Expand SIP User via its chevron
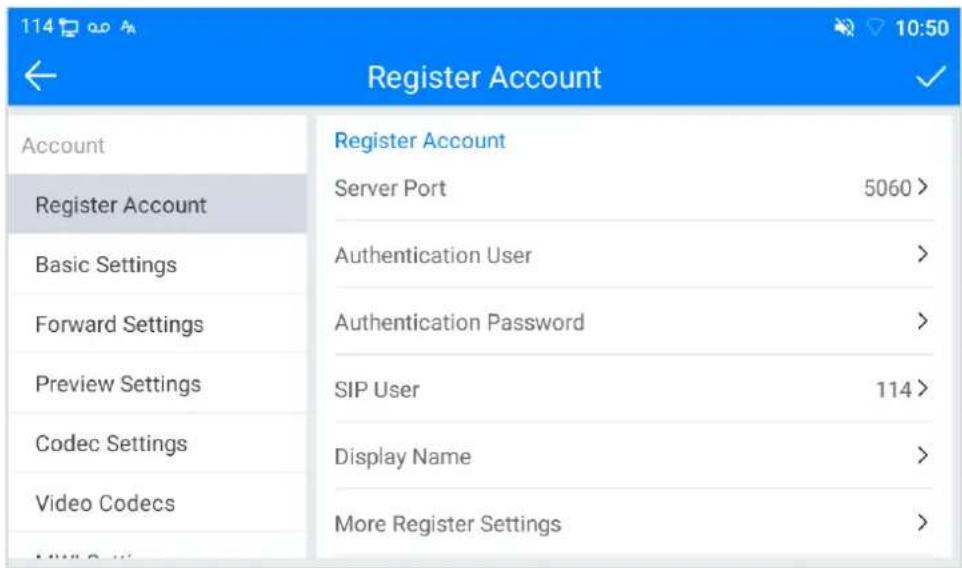Image resolution: width=962 pixels, height=568 pixels. pos(922,388)
